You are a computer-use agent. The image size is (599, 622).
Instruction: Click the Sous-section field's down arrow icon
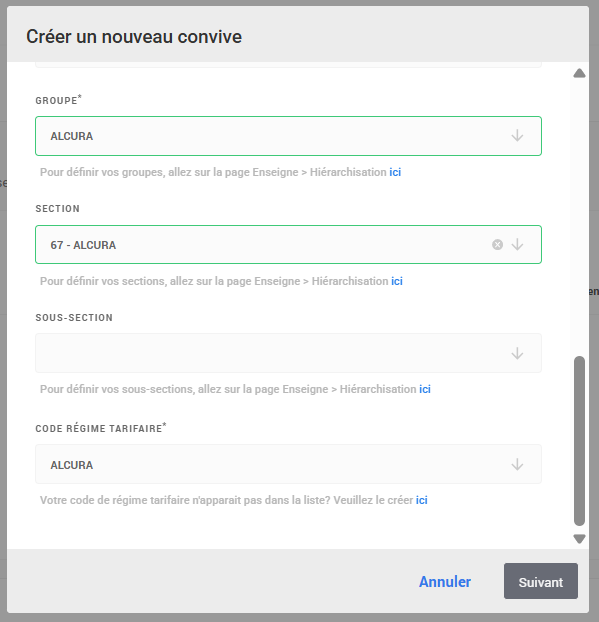pos(517,353)
